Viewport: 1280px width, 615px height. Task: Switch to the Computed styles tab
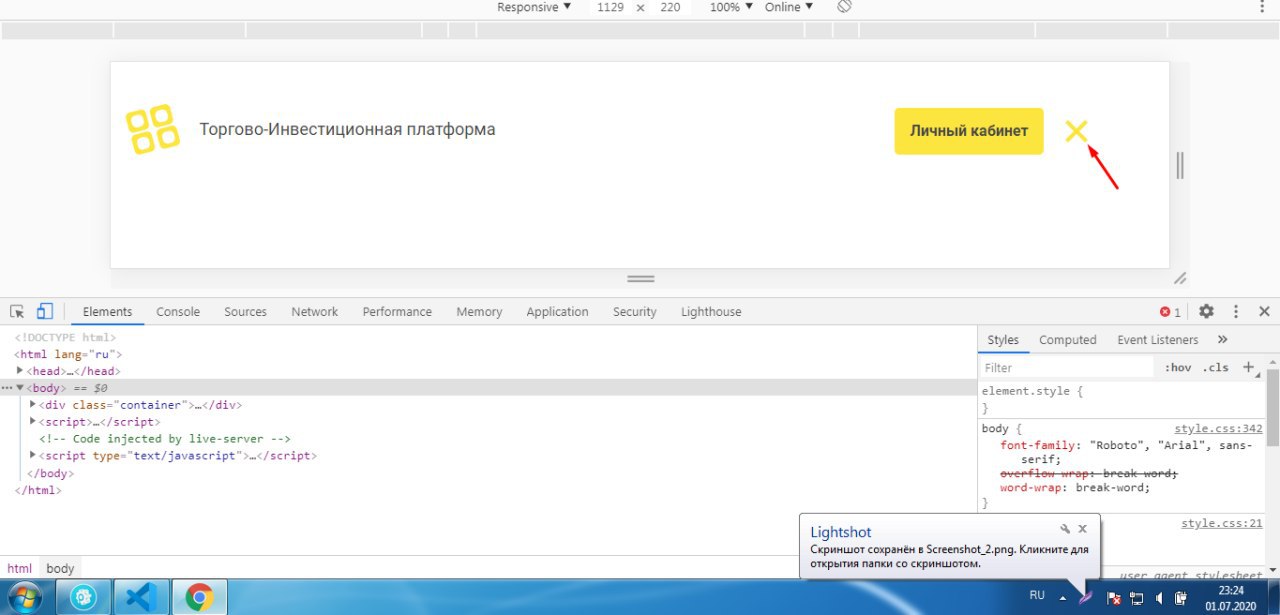(x=1067, y=340)
